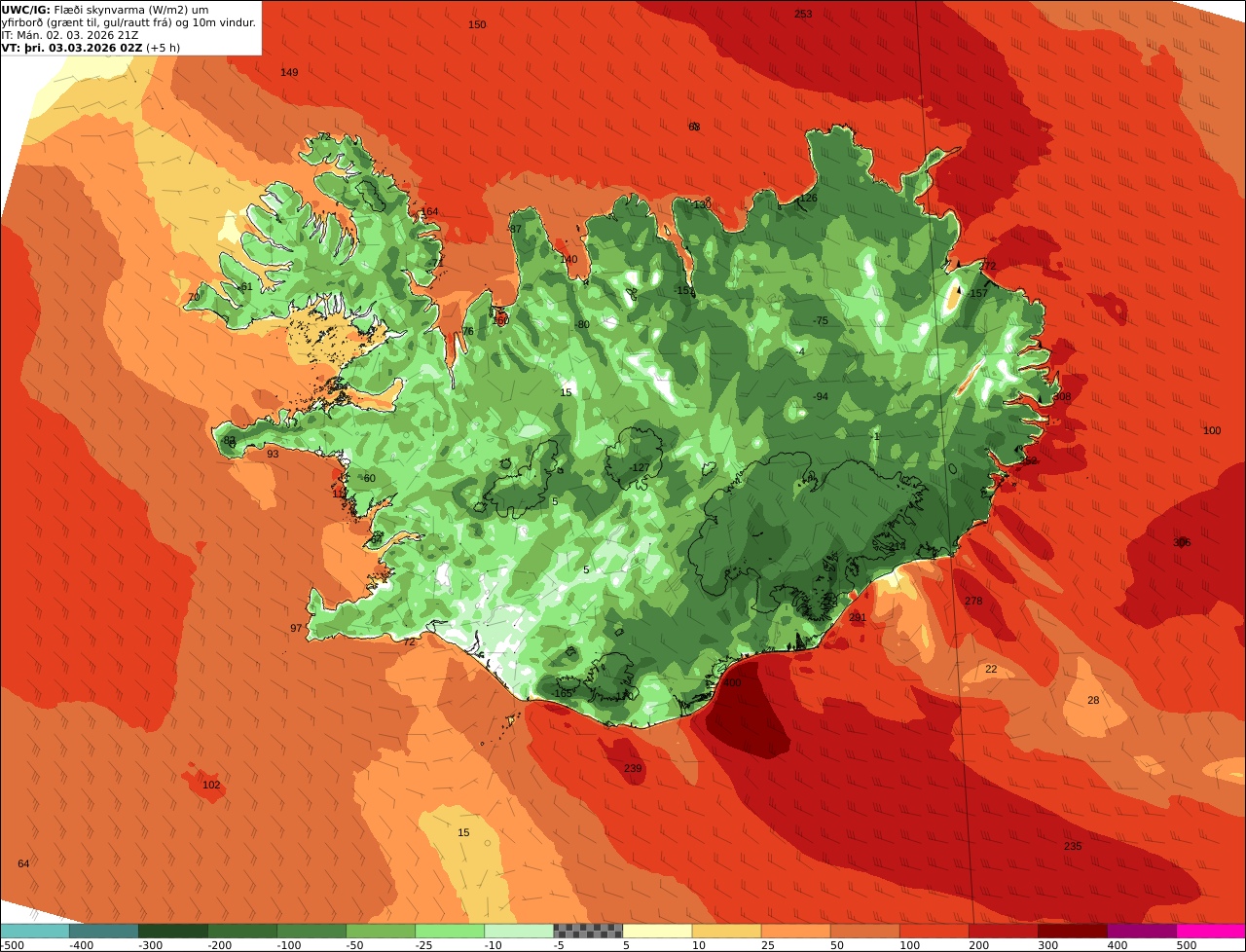Click the map value '150'
This screenshot has width=1246, height=952.
pyautogui.click(x=477, y=24)
